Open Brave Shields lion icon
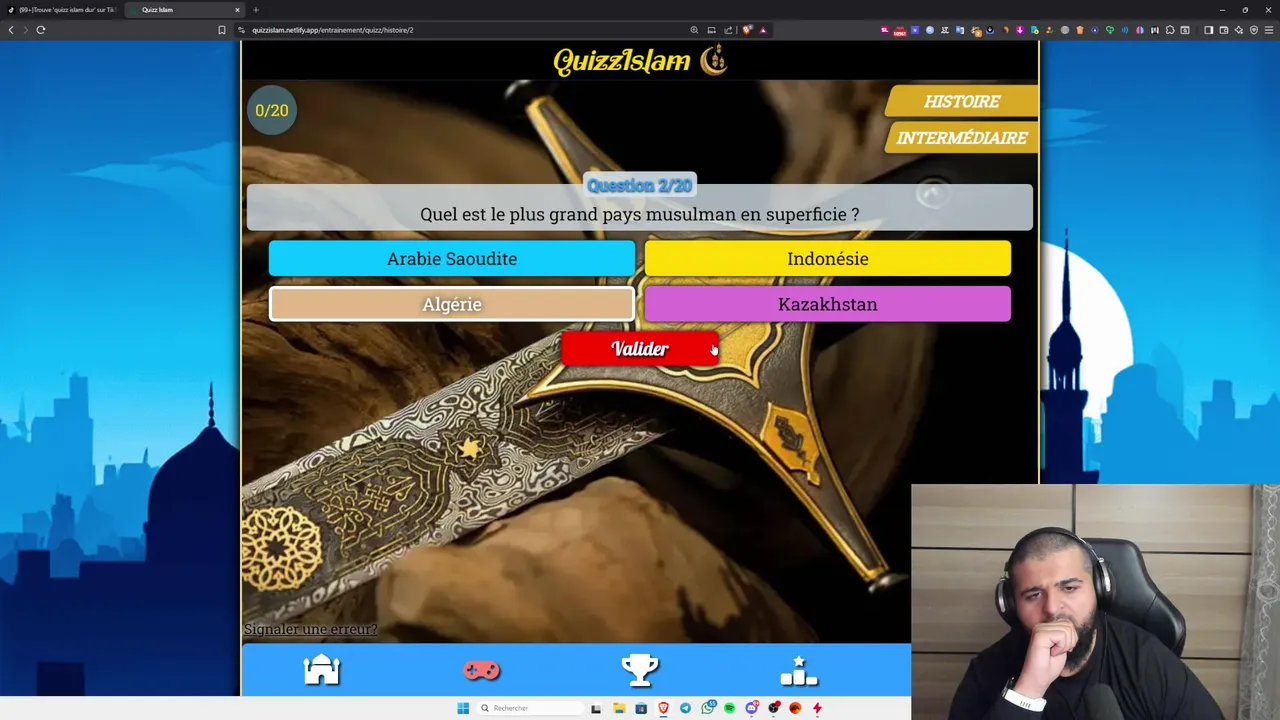Viewport: 1280px width, 720px height. (x=748, y=30)
